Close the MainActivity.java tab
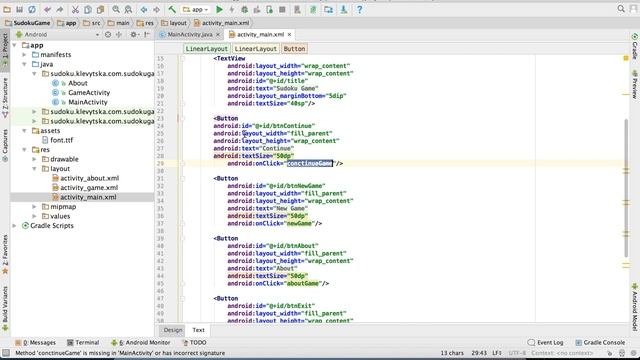The height and width of the screenshot is (360, 640). [218, 35]
